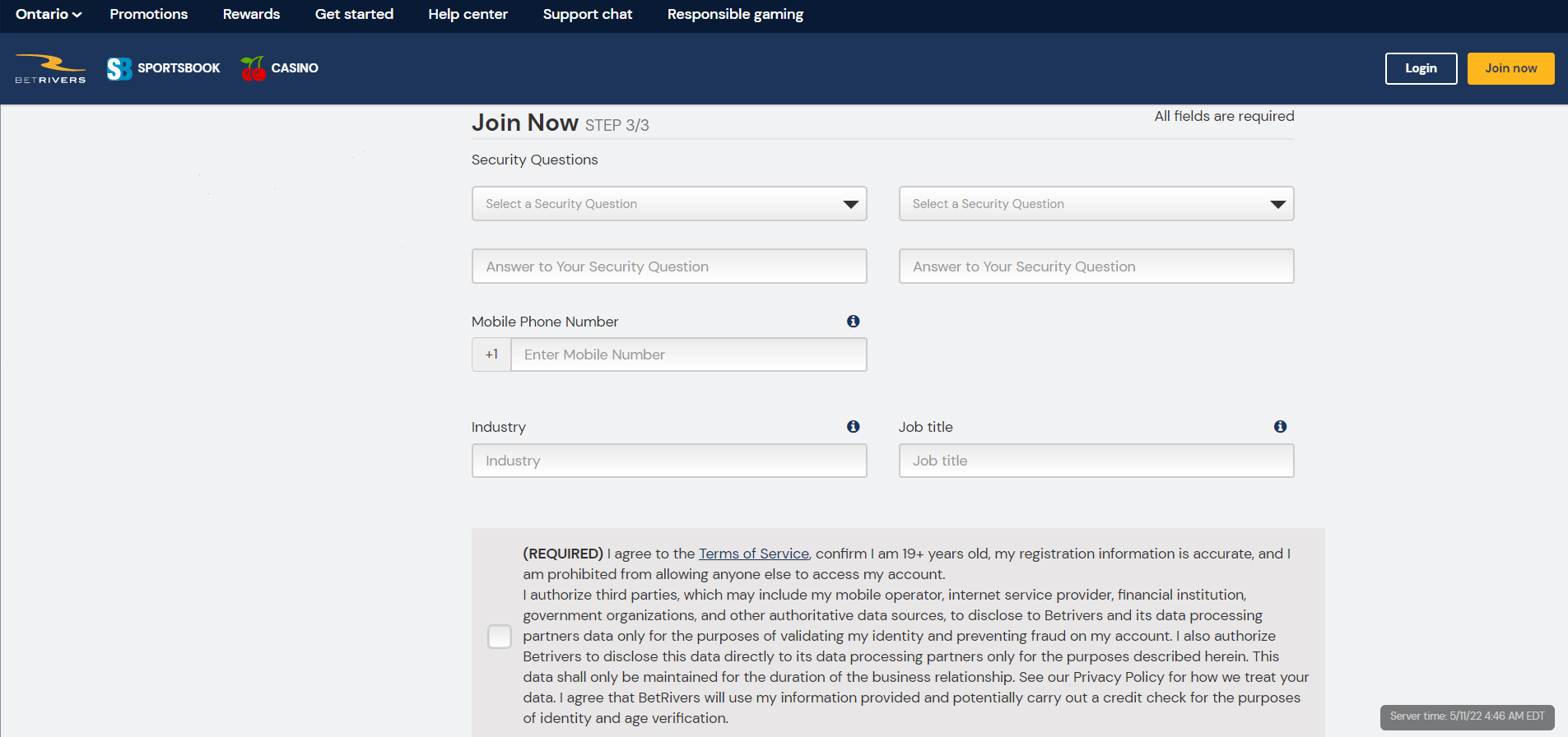Click info icon next to Industry label
The width and height of the screenshot is (1568, 737).
coord(854,426)
